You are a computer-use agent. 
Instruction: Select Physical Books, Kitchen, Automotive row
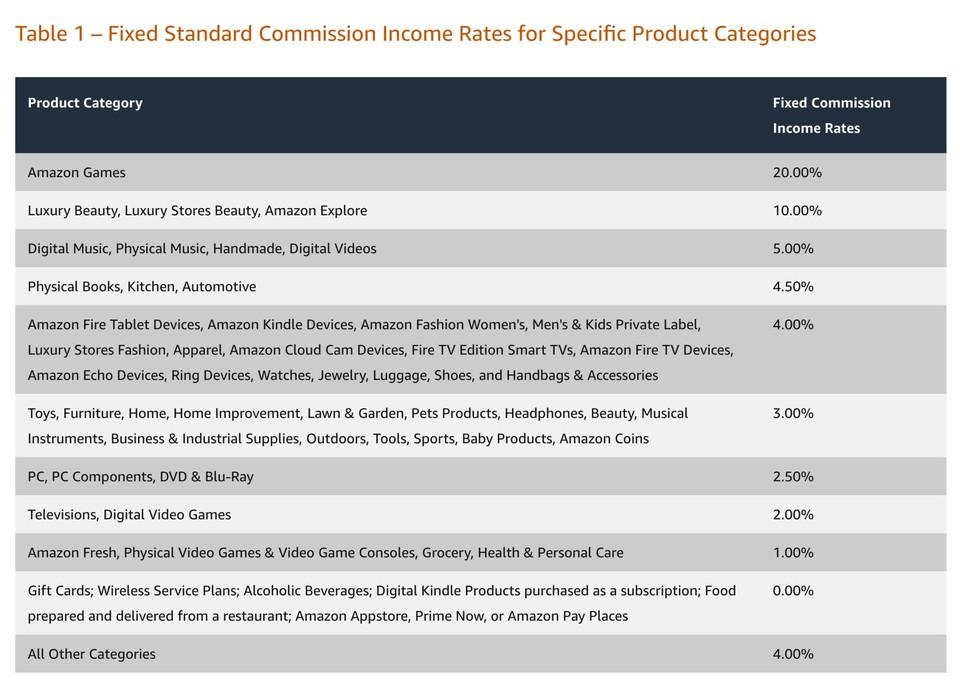coord(481,286)
